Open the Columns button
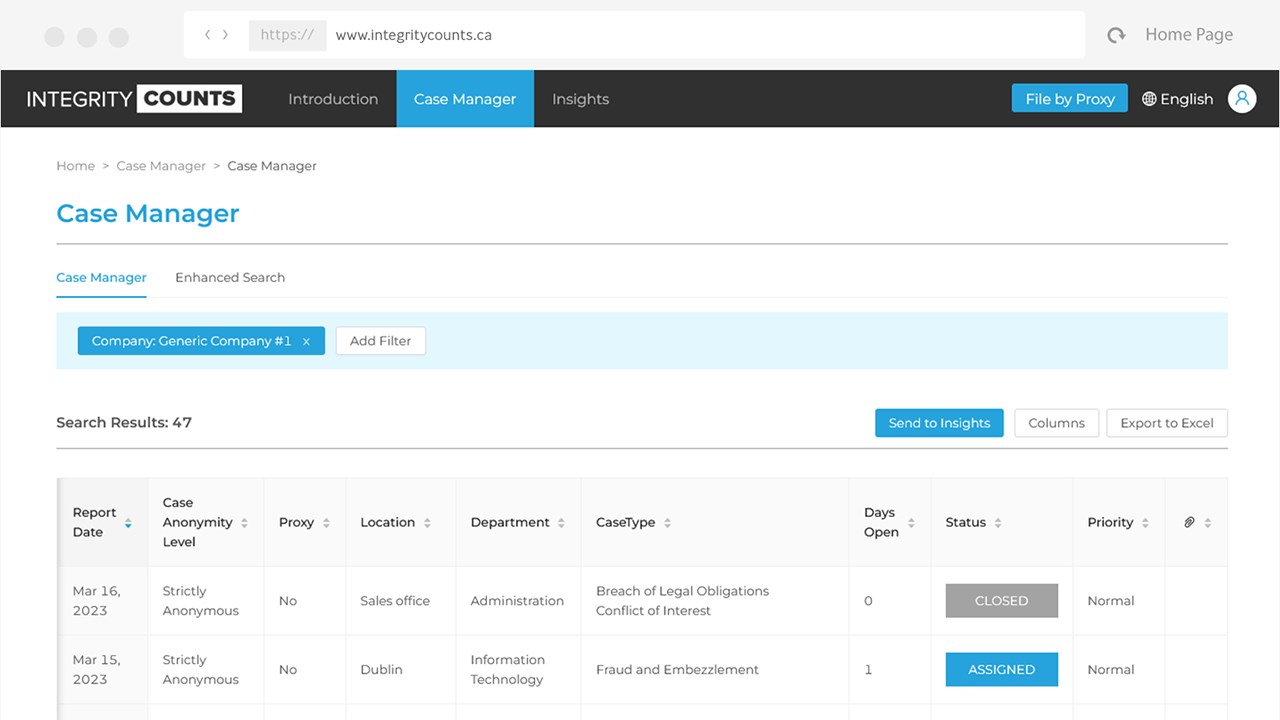The image size is (1280, 720). (1056, 423)
